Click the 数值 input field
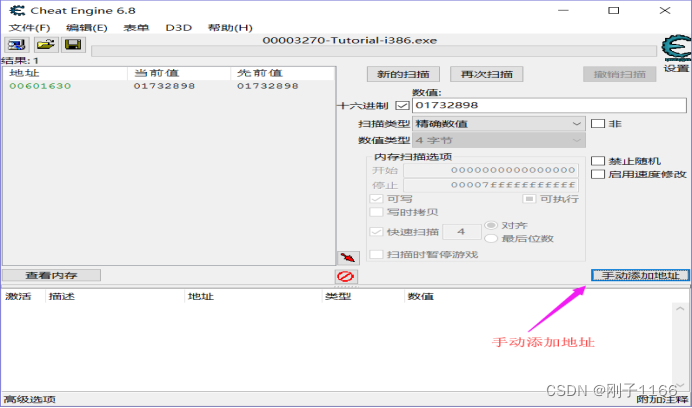 click(549, 106)
